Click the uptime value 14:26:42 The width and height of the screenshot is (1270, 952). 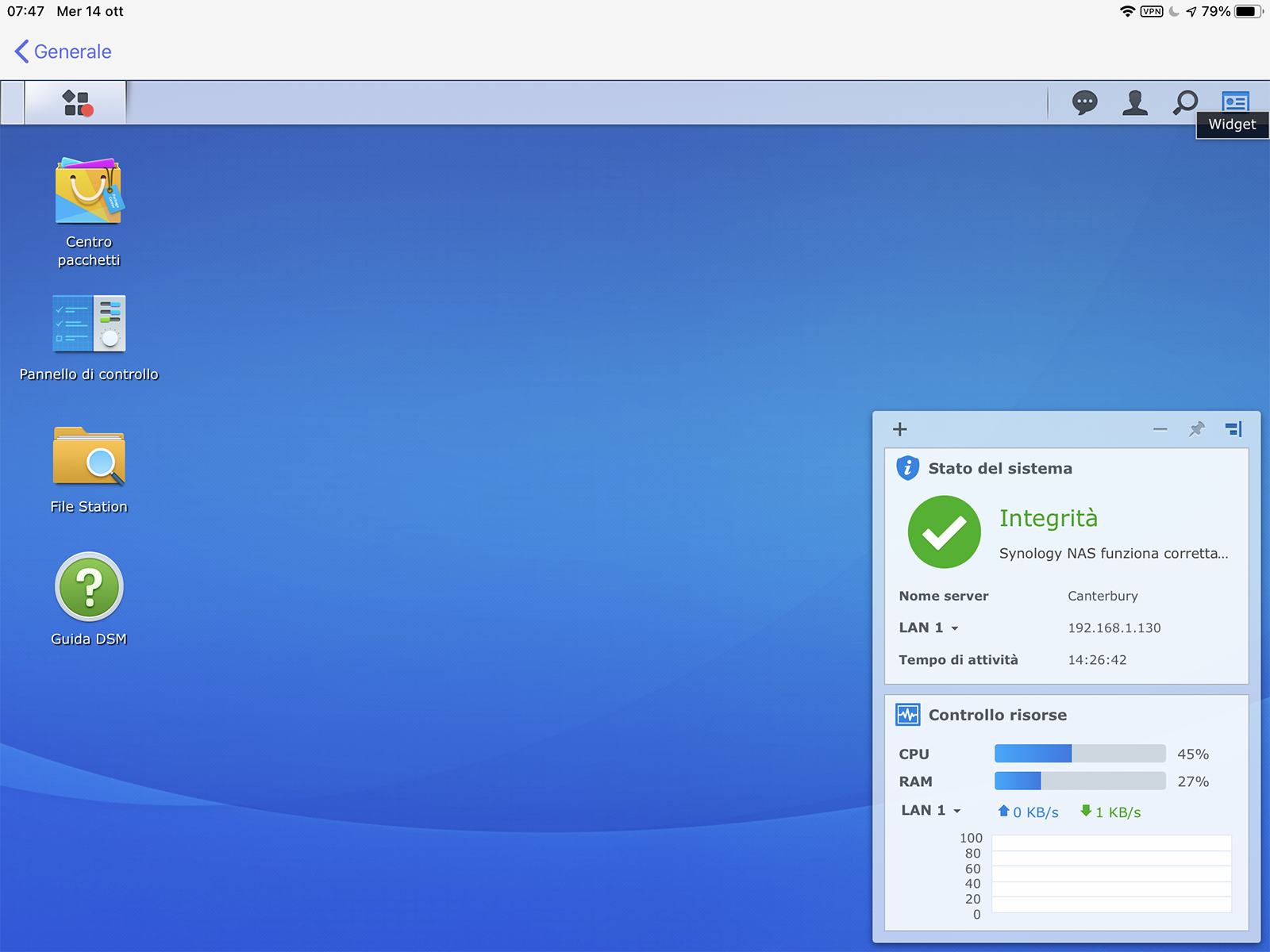click(x=1097, y=659)
